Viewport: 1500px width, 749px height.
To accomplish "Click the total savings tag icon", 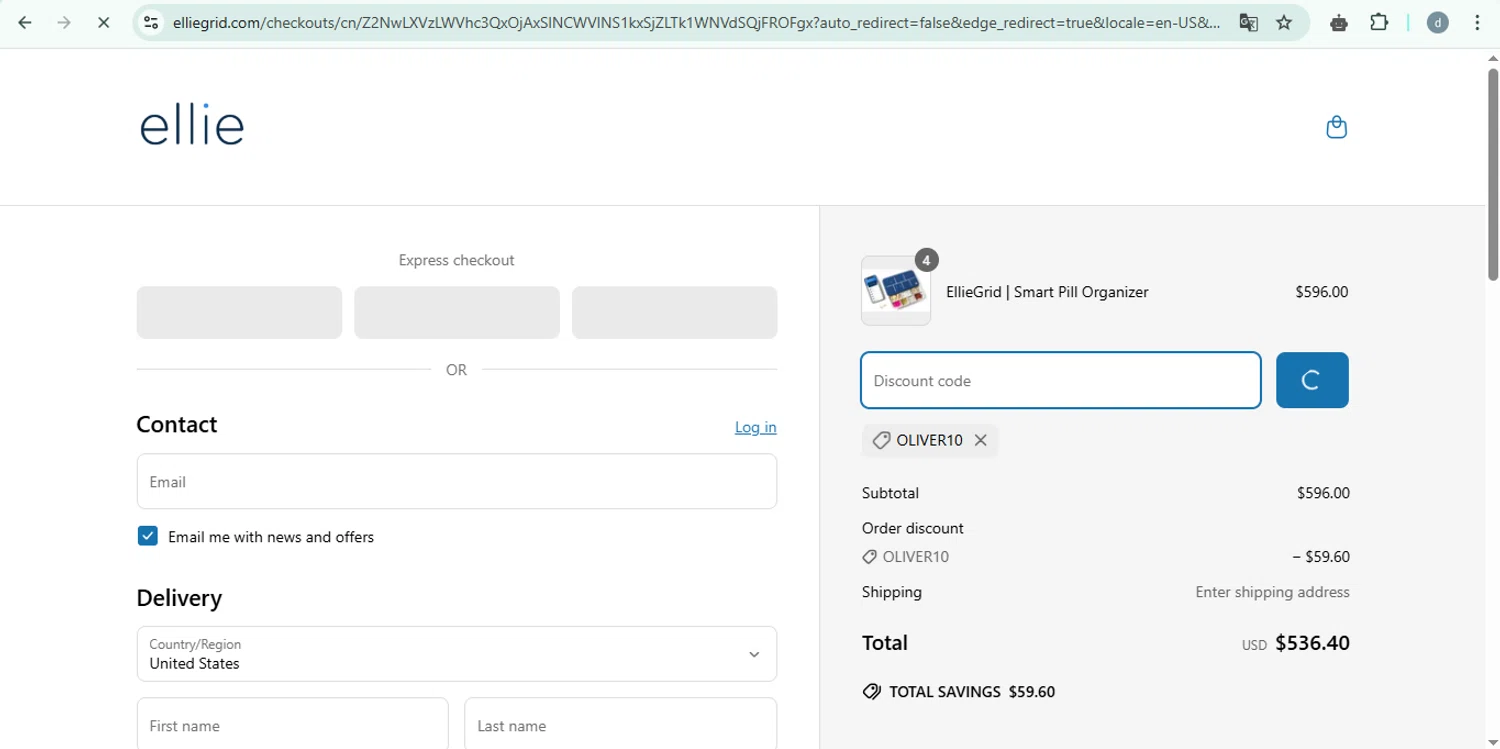I will click(x=871, y=692).
